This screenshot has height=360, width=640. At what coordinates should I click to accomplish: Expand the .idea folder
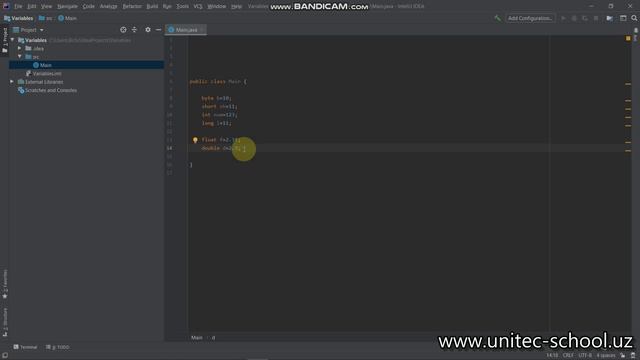point(20,48)
